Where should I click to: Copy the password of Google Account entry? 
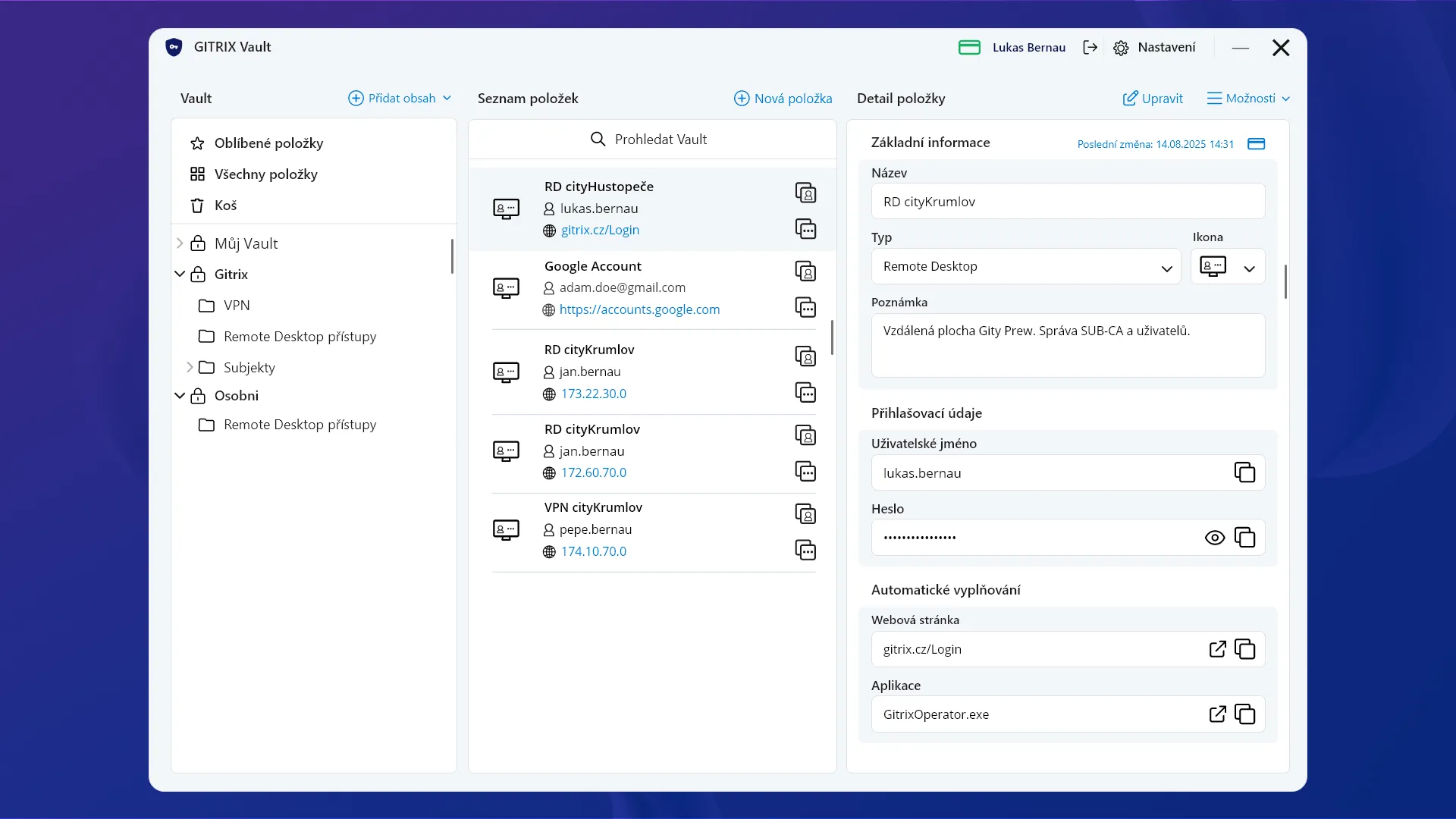806,307
